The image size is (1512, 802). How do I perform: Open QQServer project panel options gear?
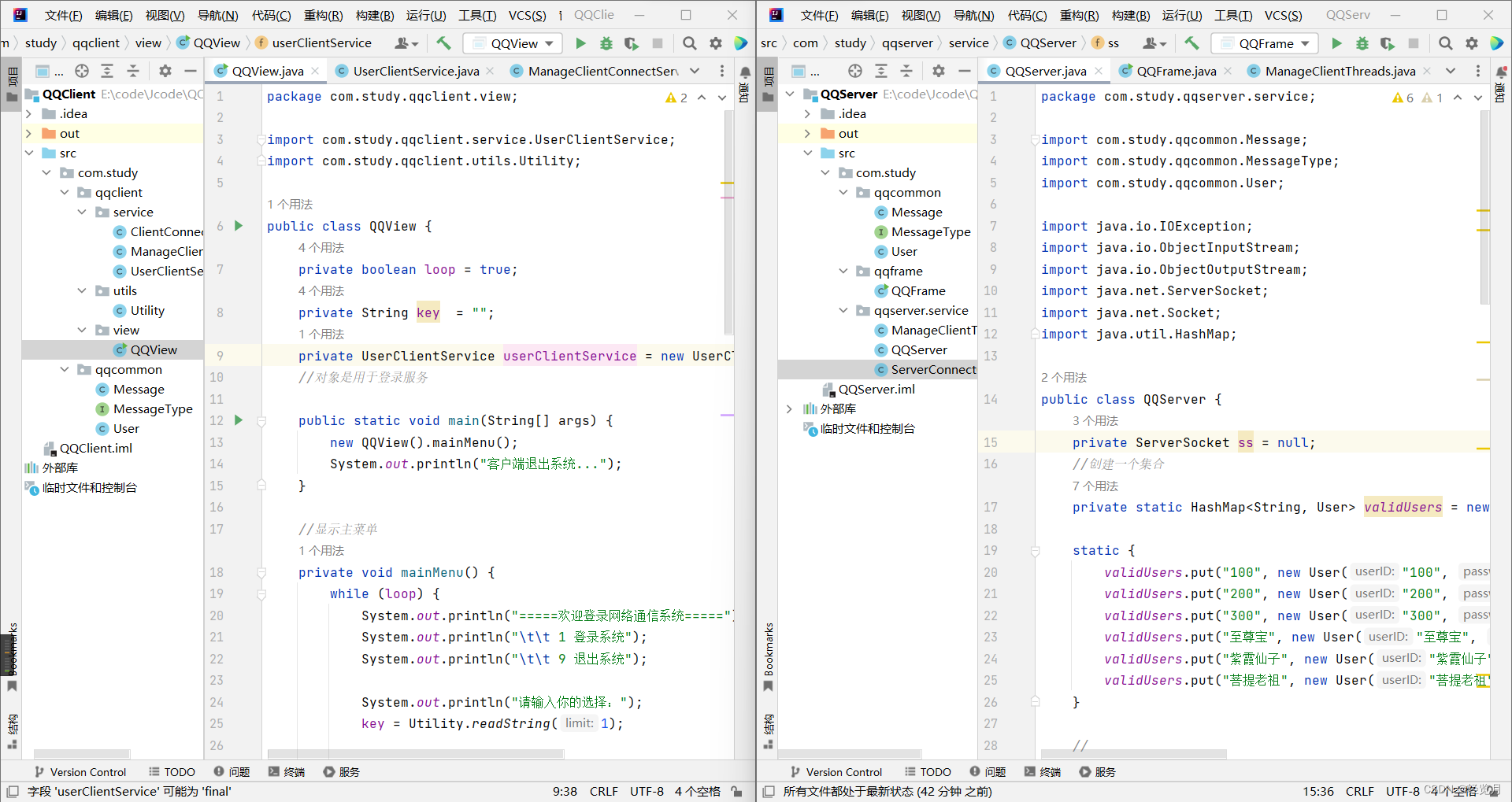938,71
